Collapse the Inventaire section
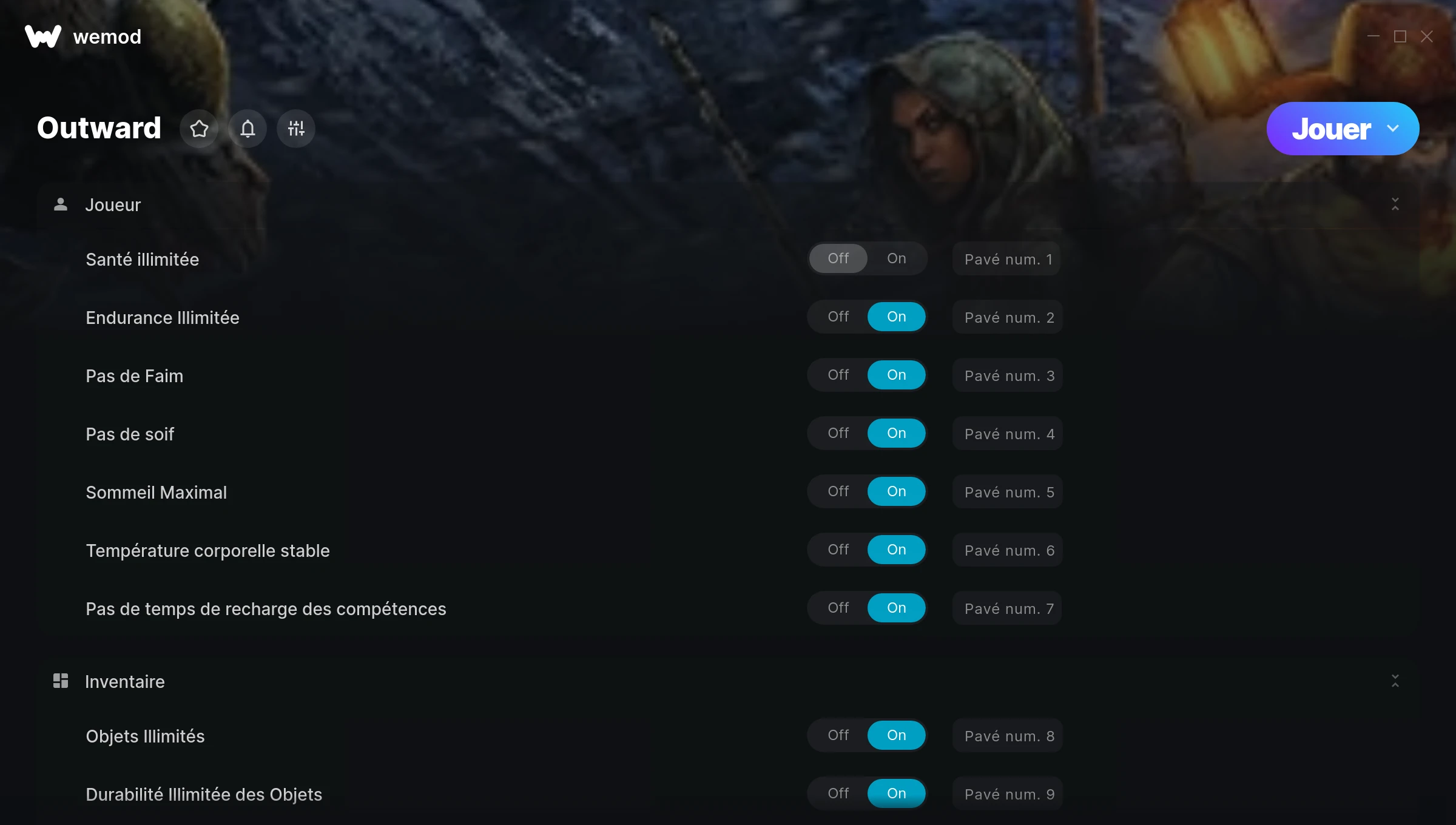This screenshot has width=1456, height=825. pos(1395,681)
